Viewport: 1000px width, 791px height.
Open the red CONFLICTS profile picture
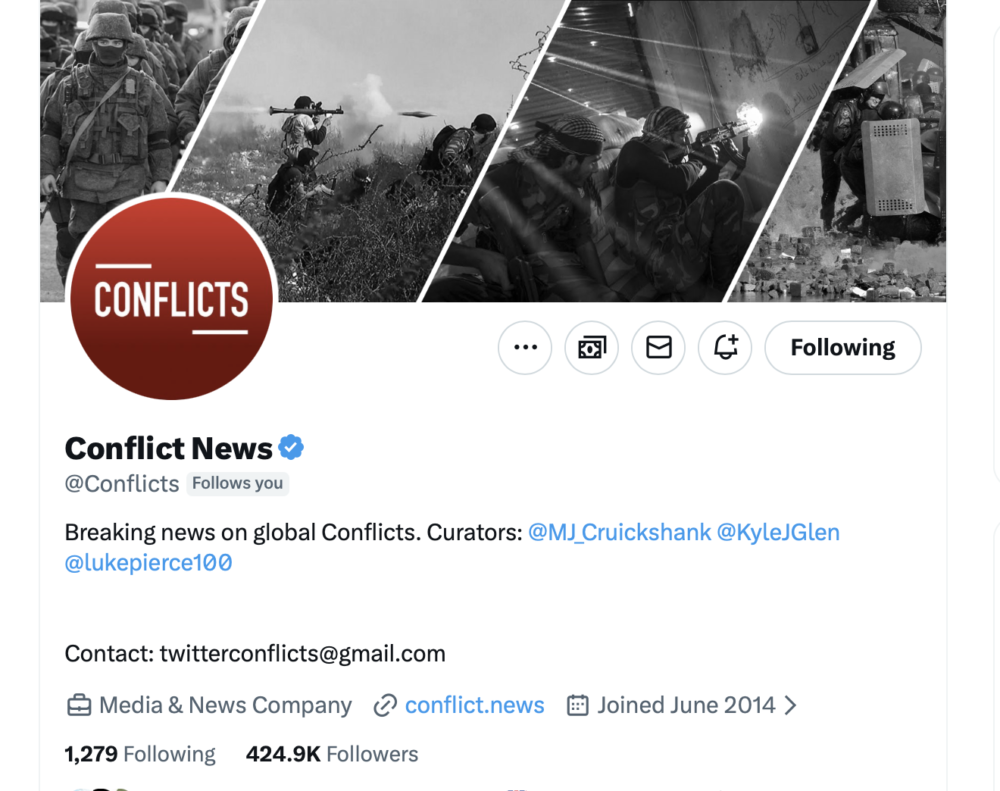pyautogui.click(x=172, y=299)
